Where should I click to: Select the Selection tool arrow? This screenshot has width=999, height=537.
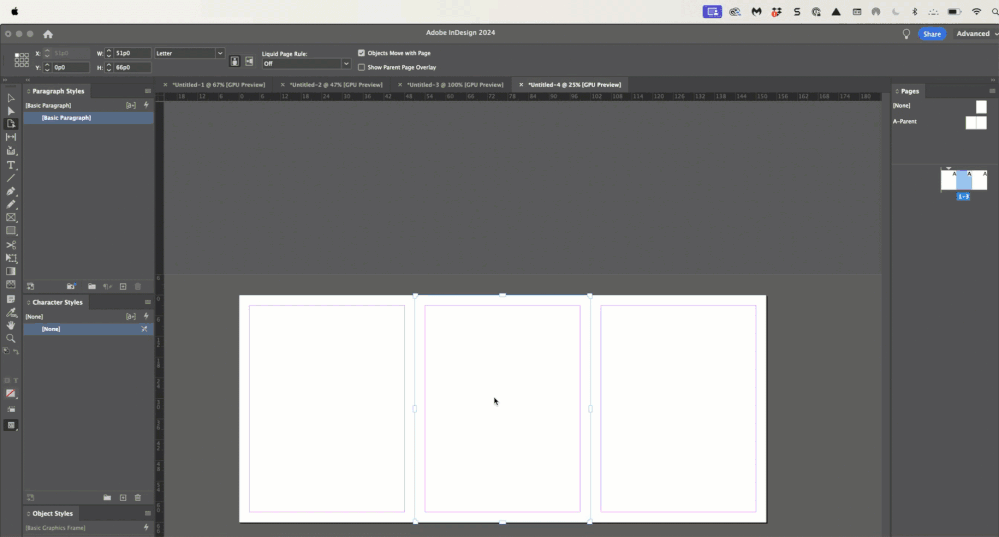click(x=11, y=97)
